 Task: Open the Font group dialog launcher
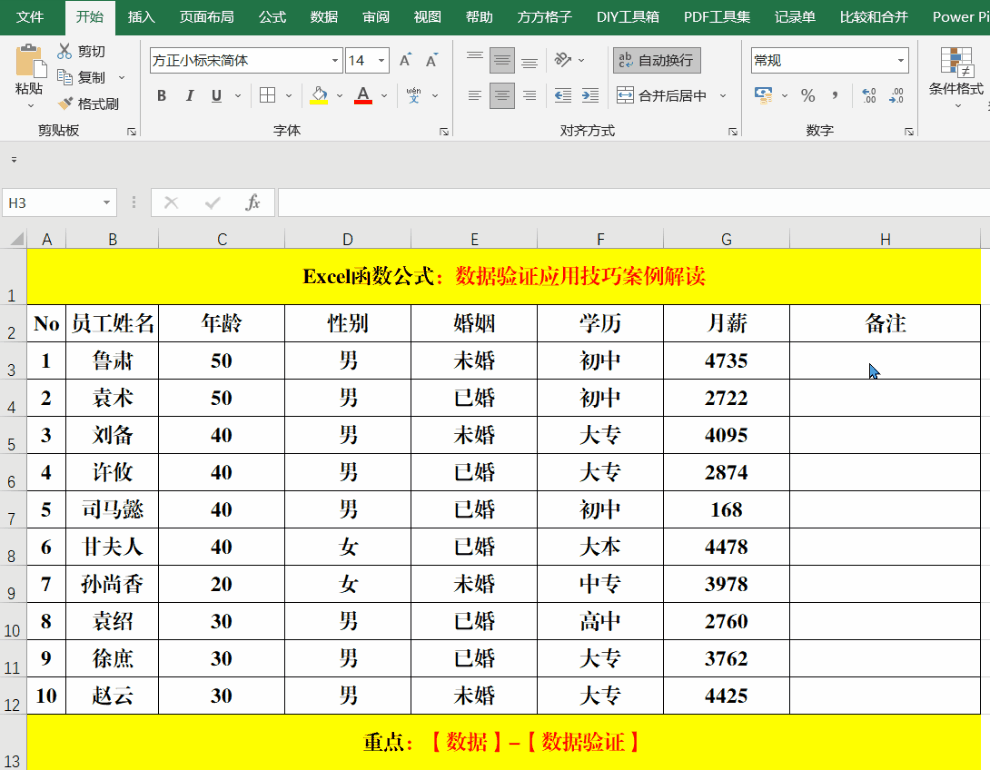[x=444, y=131]
